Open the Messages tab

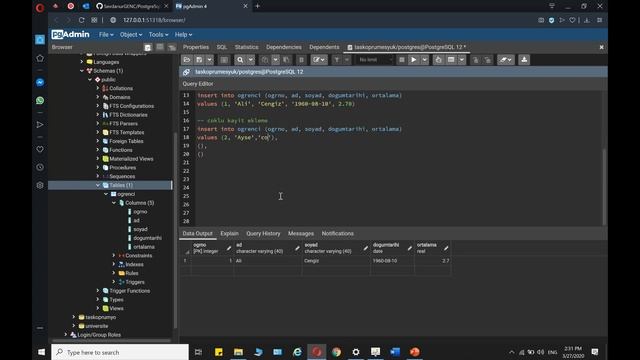[301, 233]
